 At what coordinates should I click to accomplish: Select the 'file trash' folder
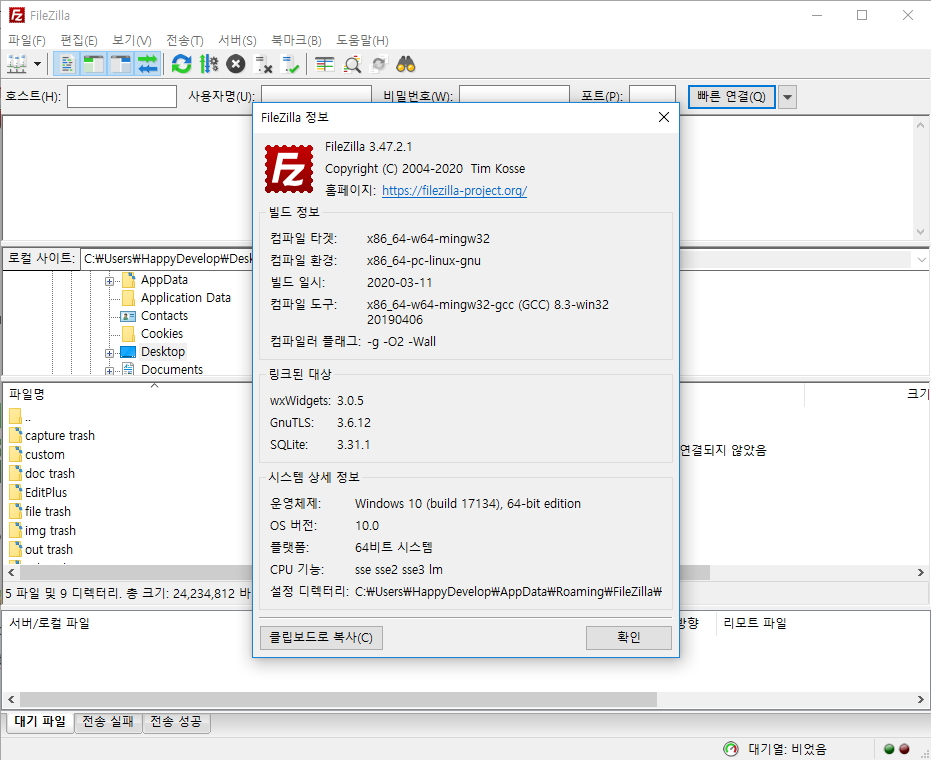pos(48,512)
